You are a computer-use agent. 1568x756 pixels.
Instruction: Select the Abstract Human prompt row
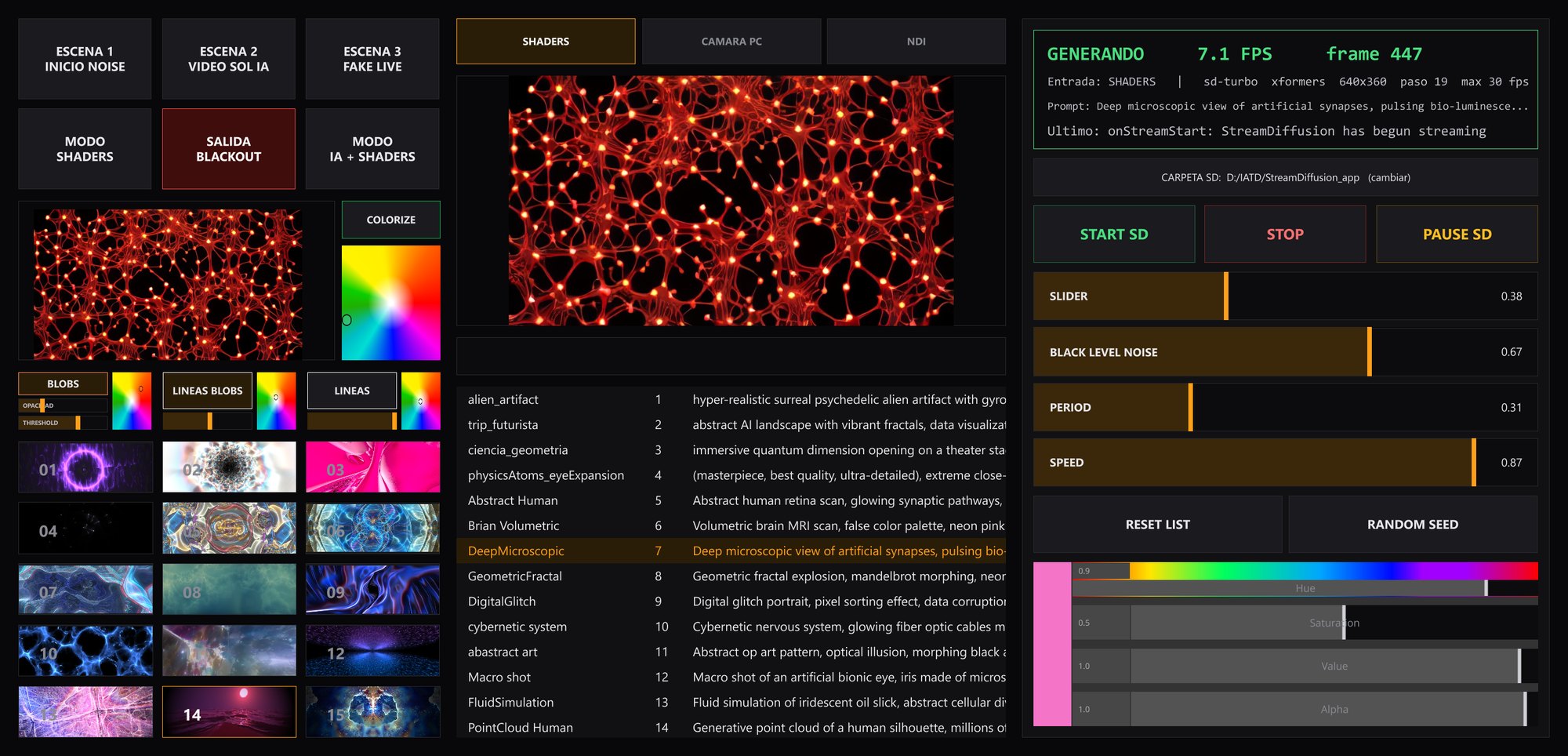(731, 500)
